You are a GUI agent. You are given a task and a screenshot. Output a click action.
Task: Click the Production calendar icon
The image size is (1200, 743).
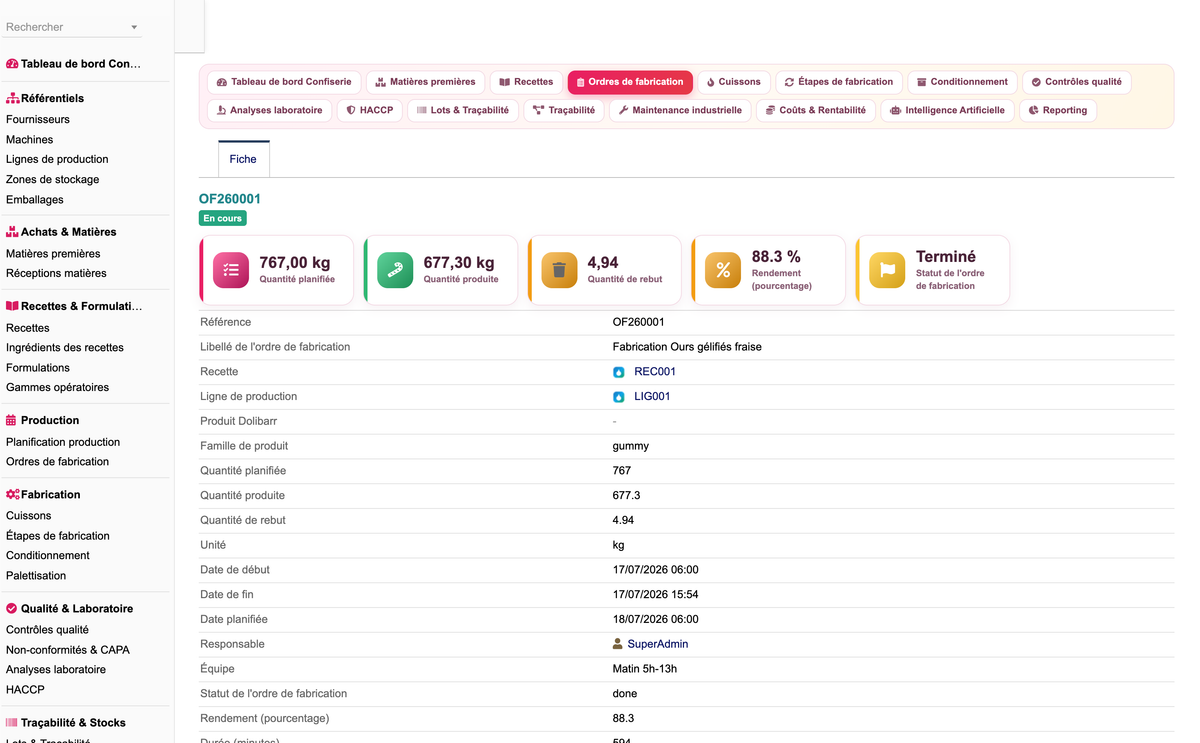[12, 420]
